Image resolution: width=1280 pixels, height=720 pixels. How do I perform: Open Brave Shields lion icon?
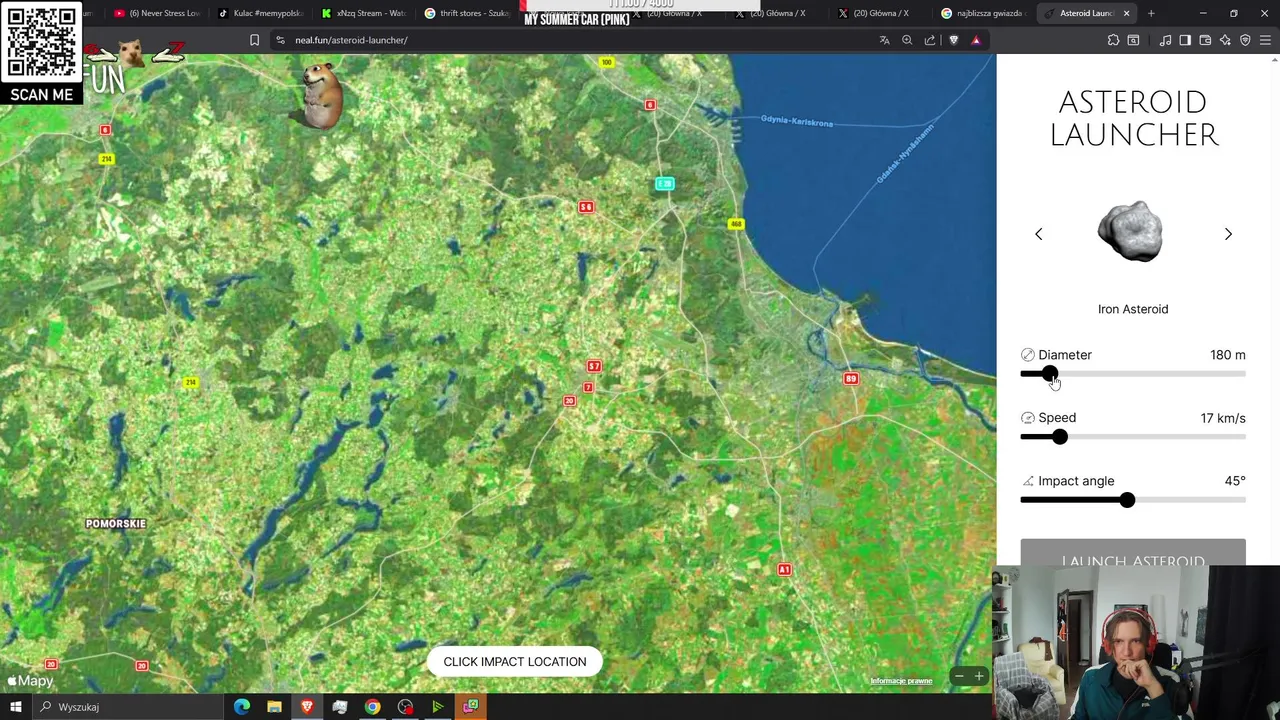pyautogui.click(x=953, y=40)
